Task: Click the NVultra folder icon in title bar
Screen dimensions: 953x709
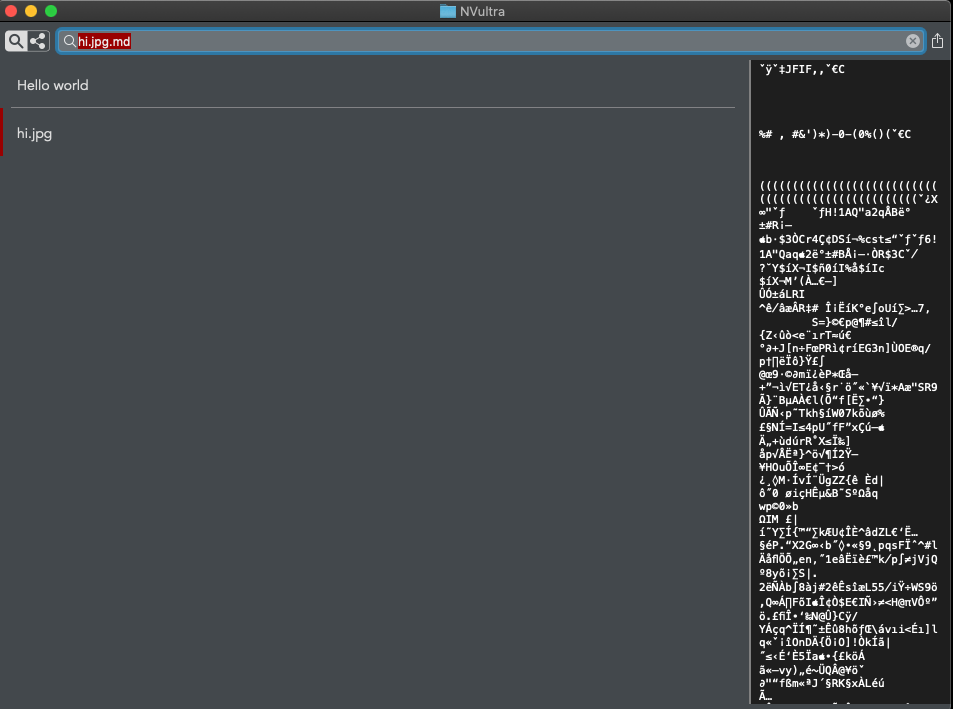Action: pos(448,11)
